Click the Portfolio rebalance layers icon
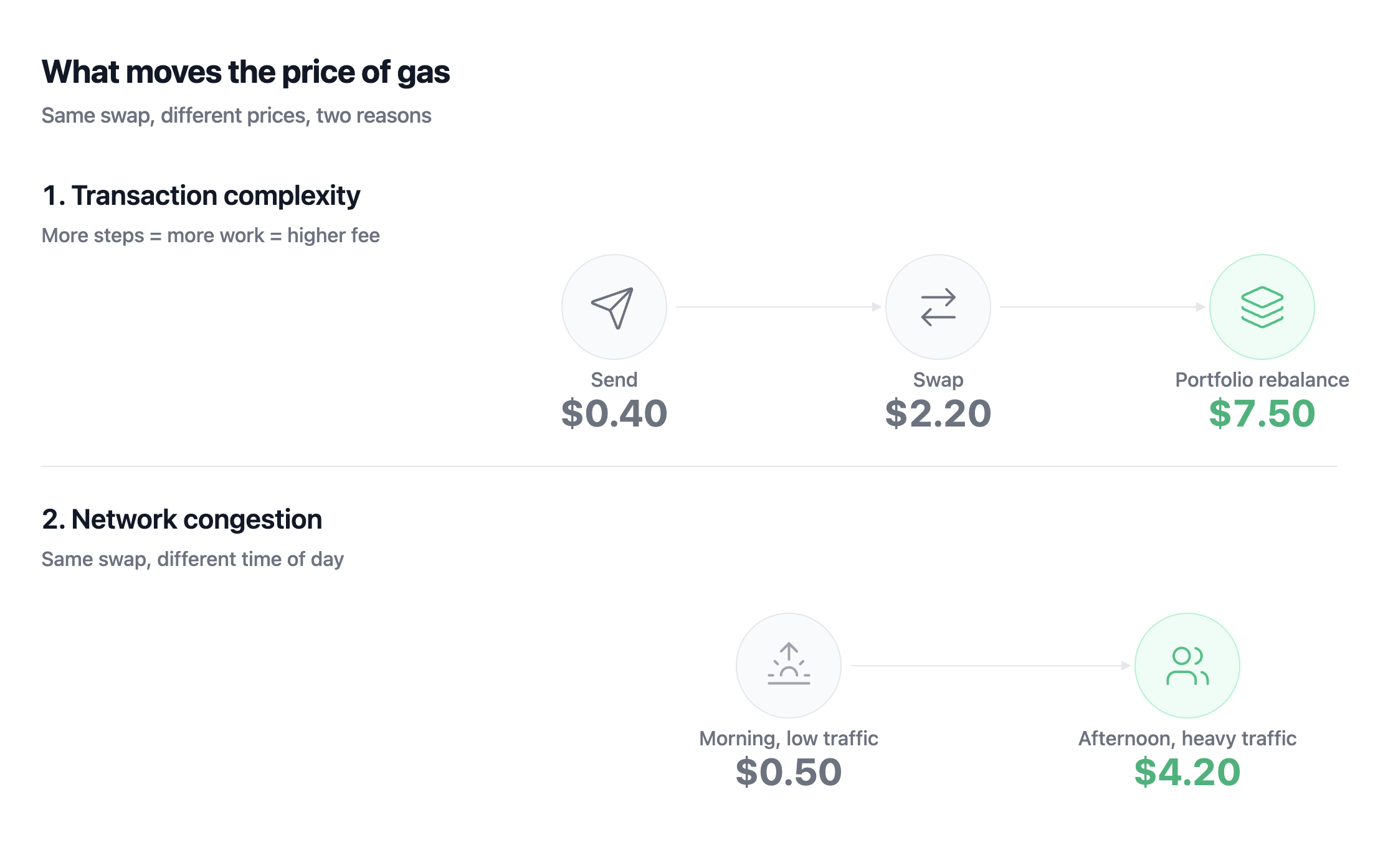1398x868 pixels. tap(1262, 307)
